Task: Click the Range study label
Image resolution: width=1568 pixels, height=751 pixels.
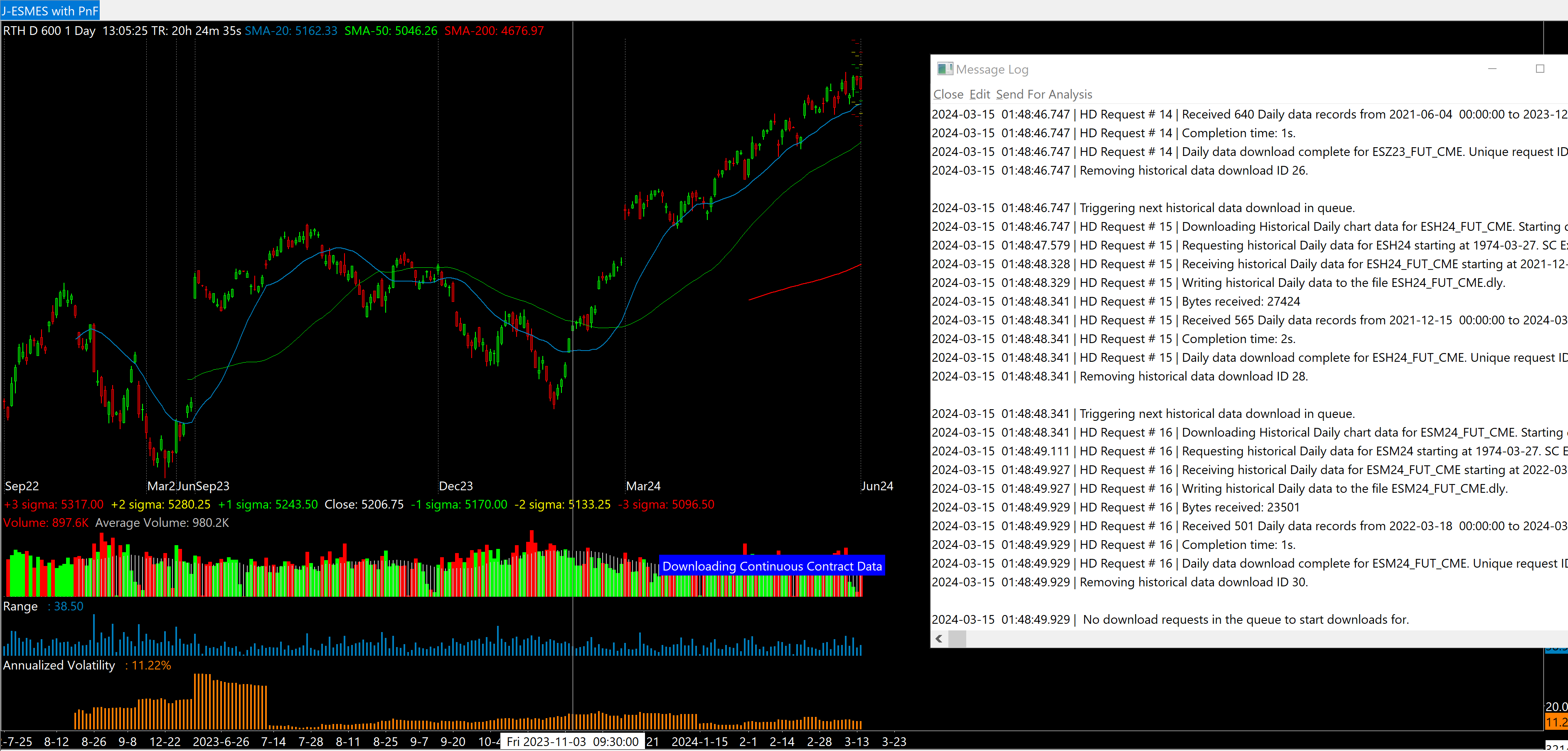Action: coord(20,606)
